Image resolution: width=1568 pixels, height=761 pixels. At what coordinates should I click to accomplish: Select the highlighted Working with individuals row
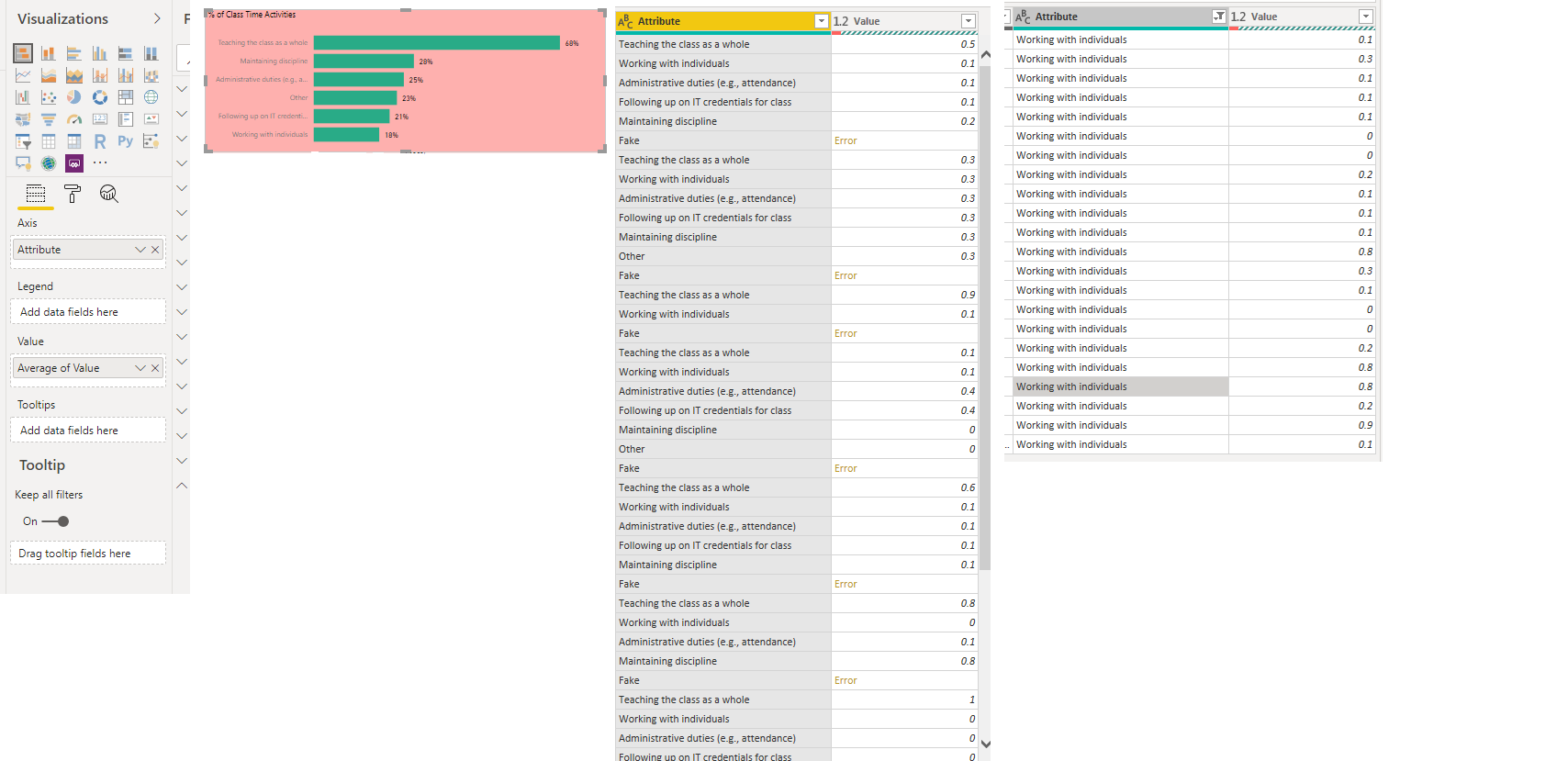point(1120,386)
